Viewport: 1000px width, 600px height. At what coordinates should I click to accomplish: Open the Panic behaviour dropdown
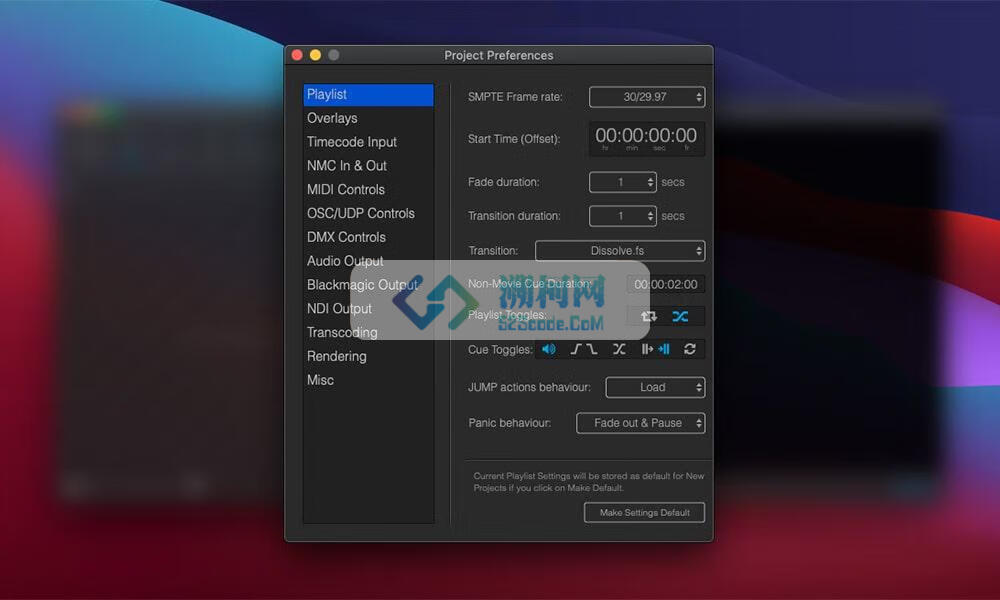point(640,423)
